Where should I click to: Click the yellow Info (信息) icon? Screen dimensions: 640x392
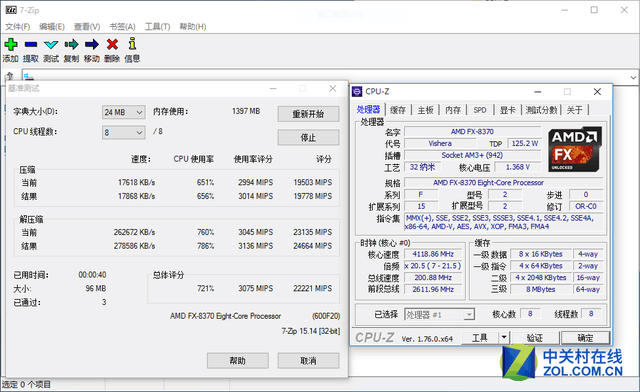click(x=132, y=44)
